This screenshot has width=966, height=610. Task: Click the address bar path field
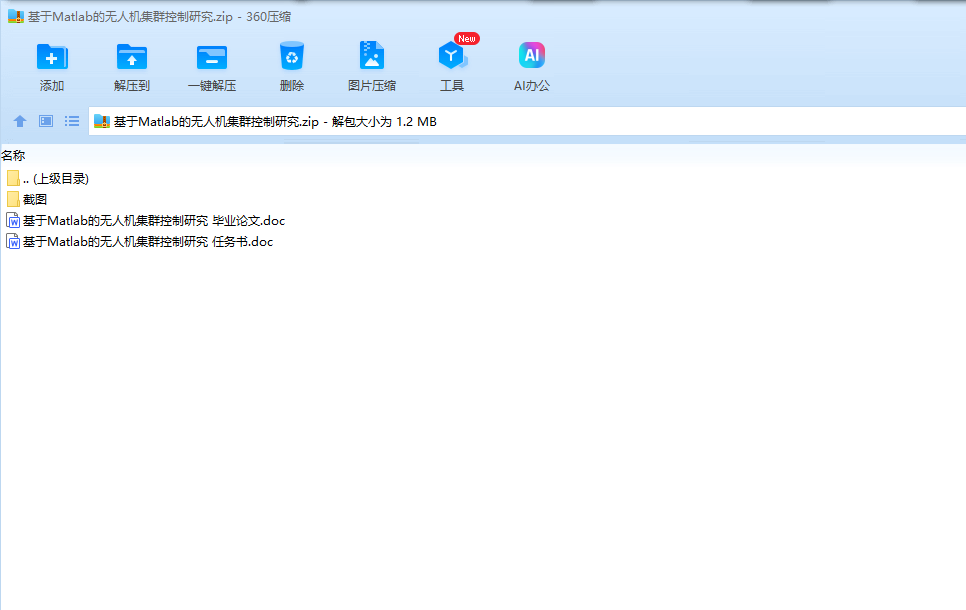[x=527, y=121]
